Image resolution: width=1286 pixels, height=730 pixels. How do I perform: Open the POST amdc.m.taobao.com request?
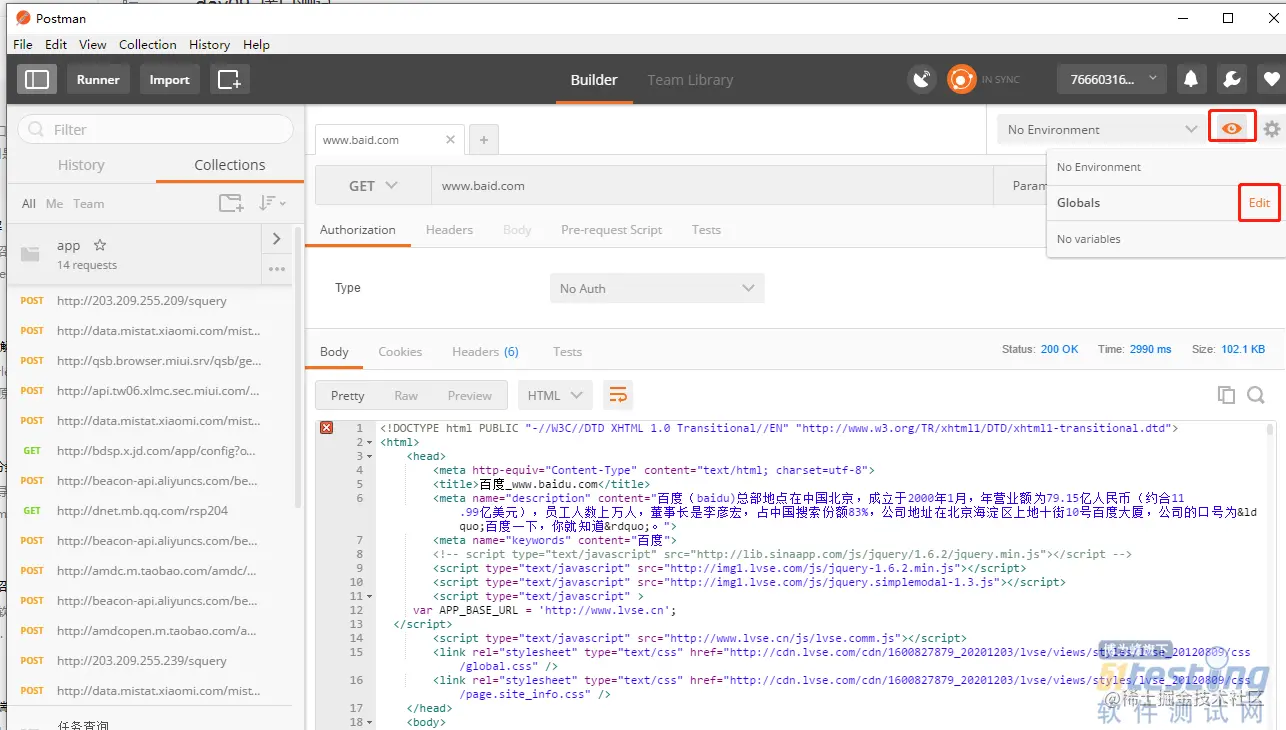150,570
